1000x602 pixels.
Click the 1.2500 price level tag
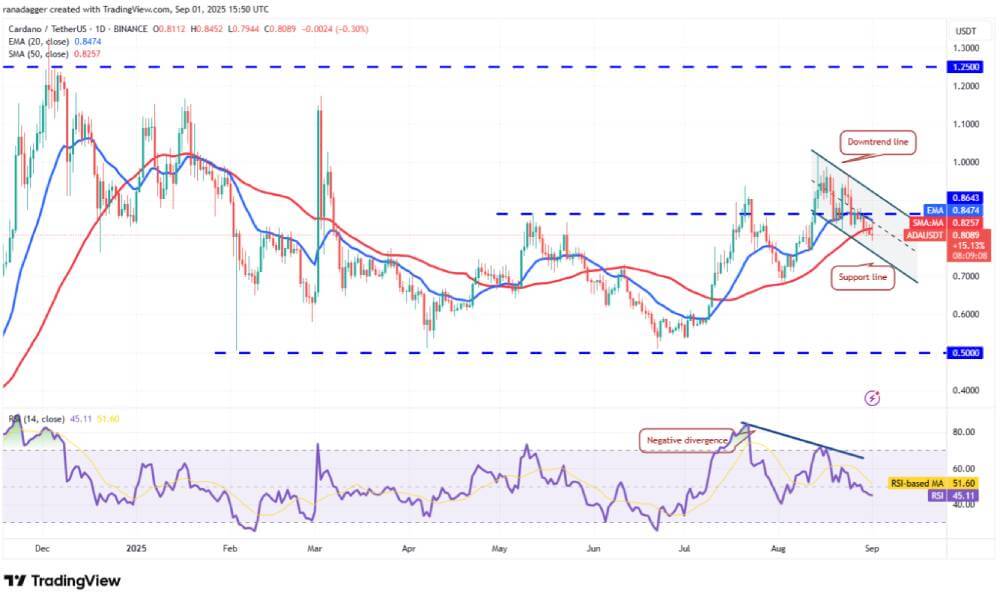(965, 67)
